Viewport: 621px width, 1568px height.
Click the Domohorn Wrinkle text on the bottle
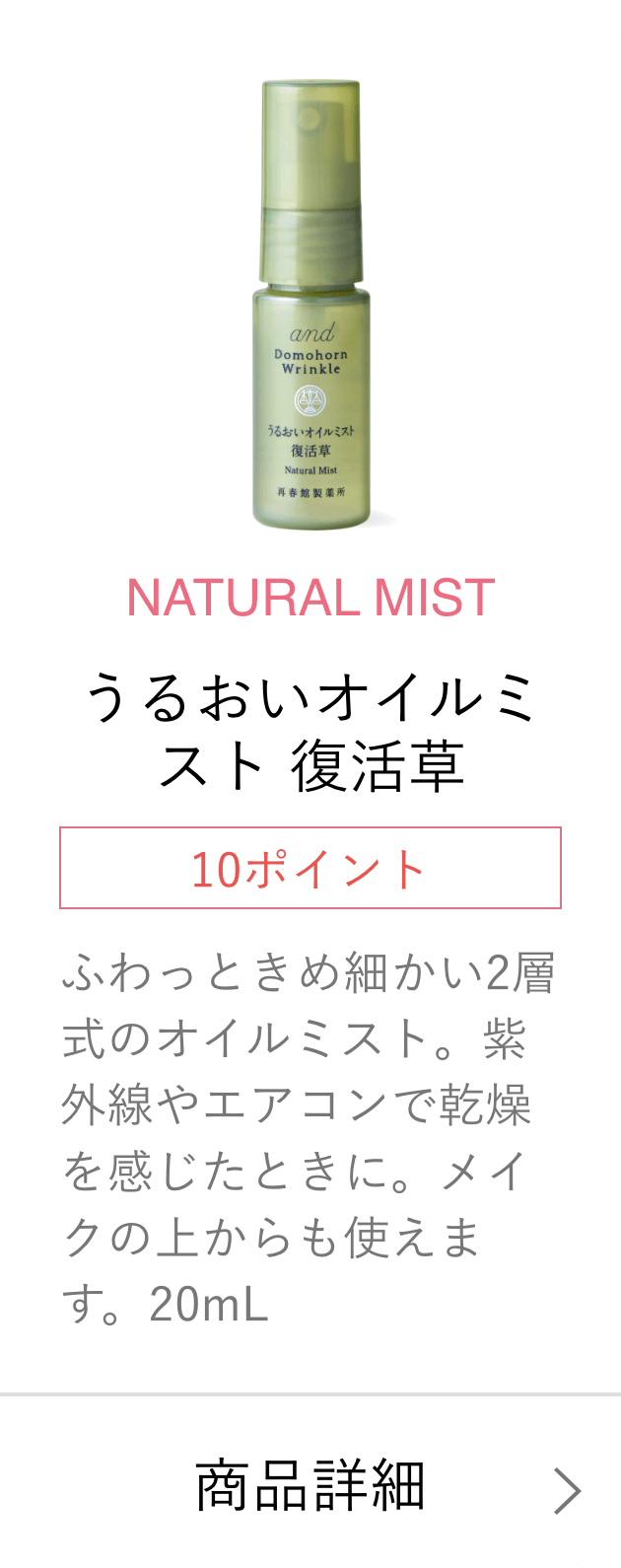point(310,362)
